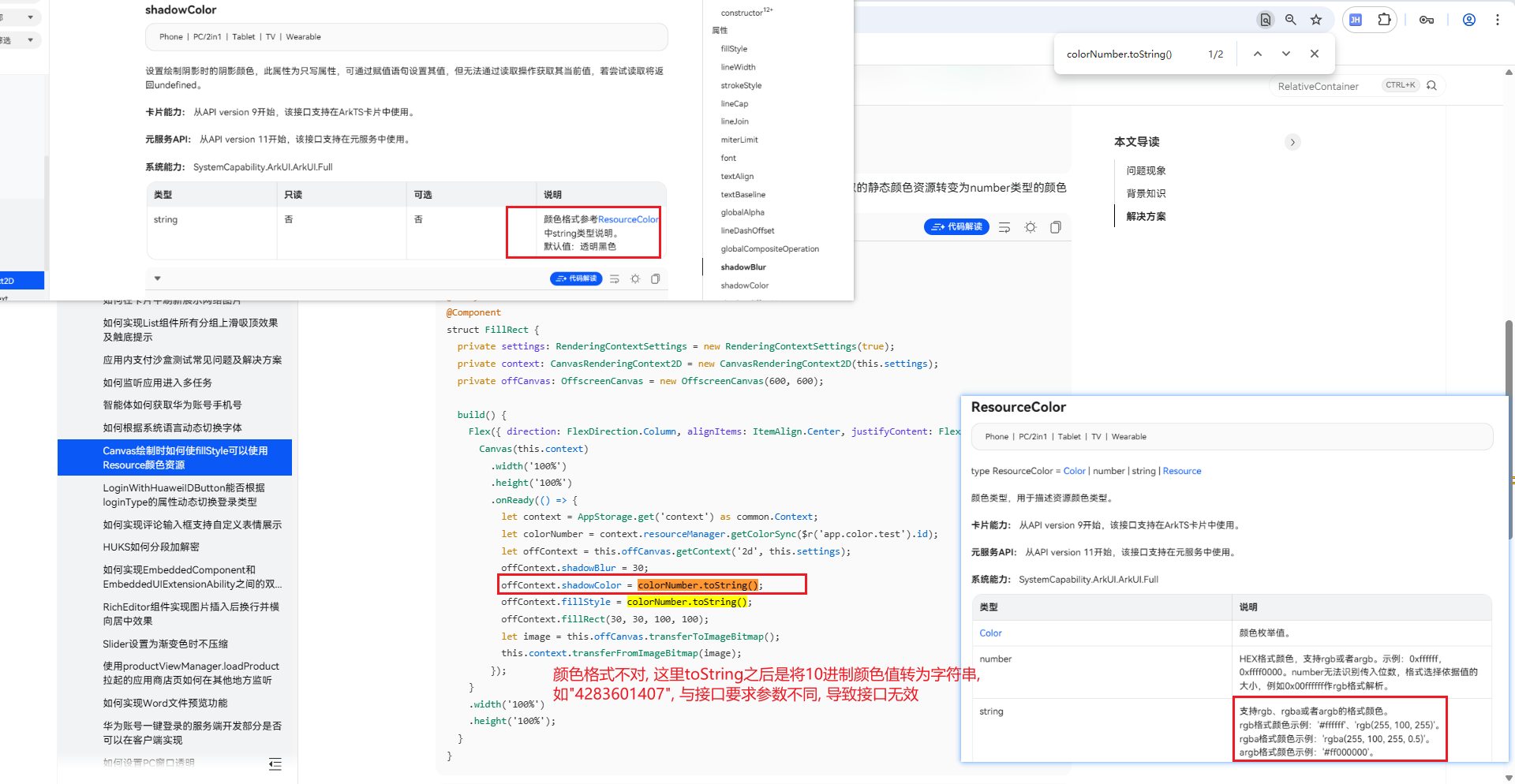The image size is (1515, 784).
Task: Select miterLimit in the property list
Action: click(x=739, y=140)
